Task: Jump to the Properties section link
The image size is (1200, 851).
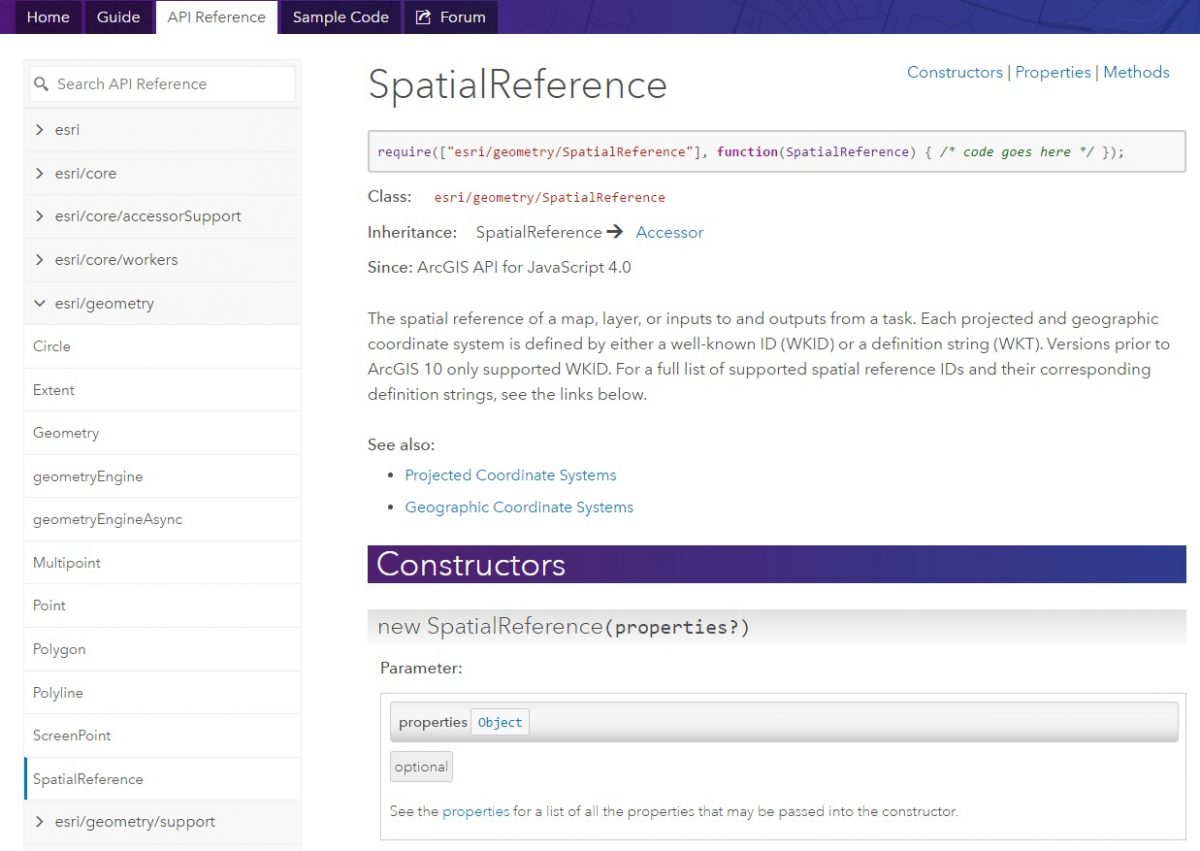Action: pos(1052,72)
